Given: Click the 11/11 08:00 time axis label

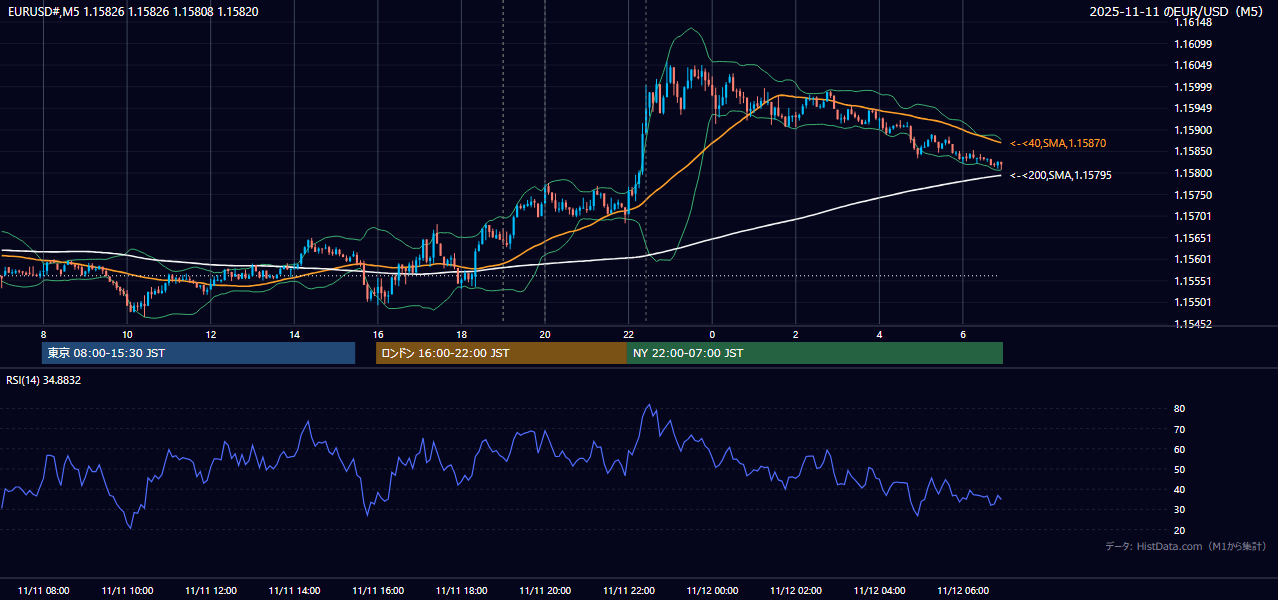Looking at the screenshot, I should point(44,591).
